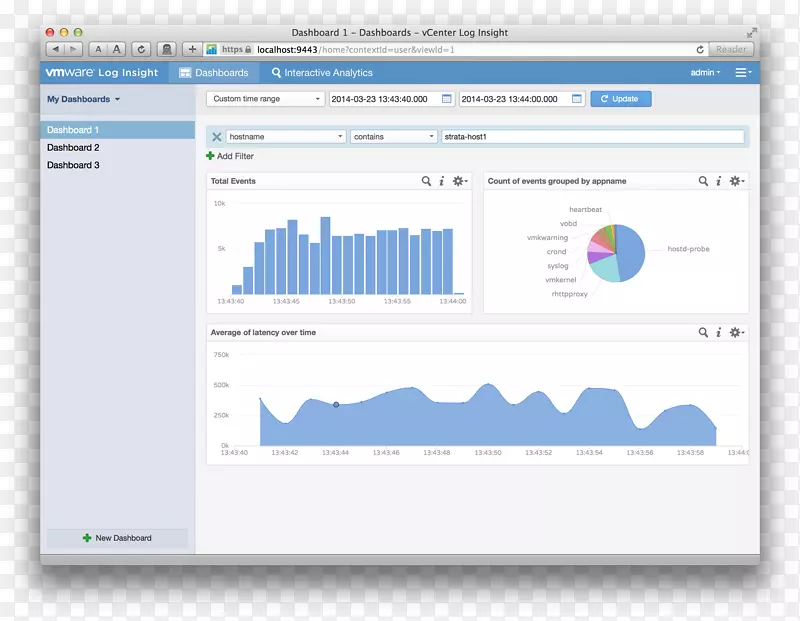The image size is (800, 621).
Task: Click the search icon on Average of latency widget
Action: [703, 332]
